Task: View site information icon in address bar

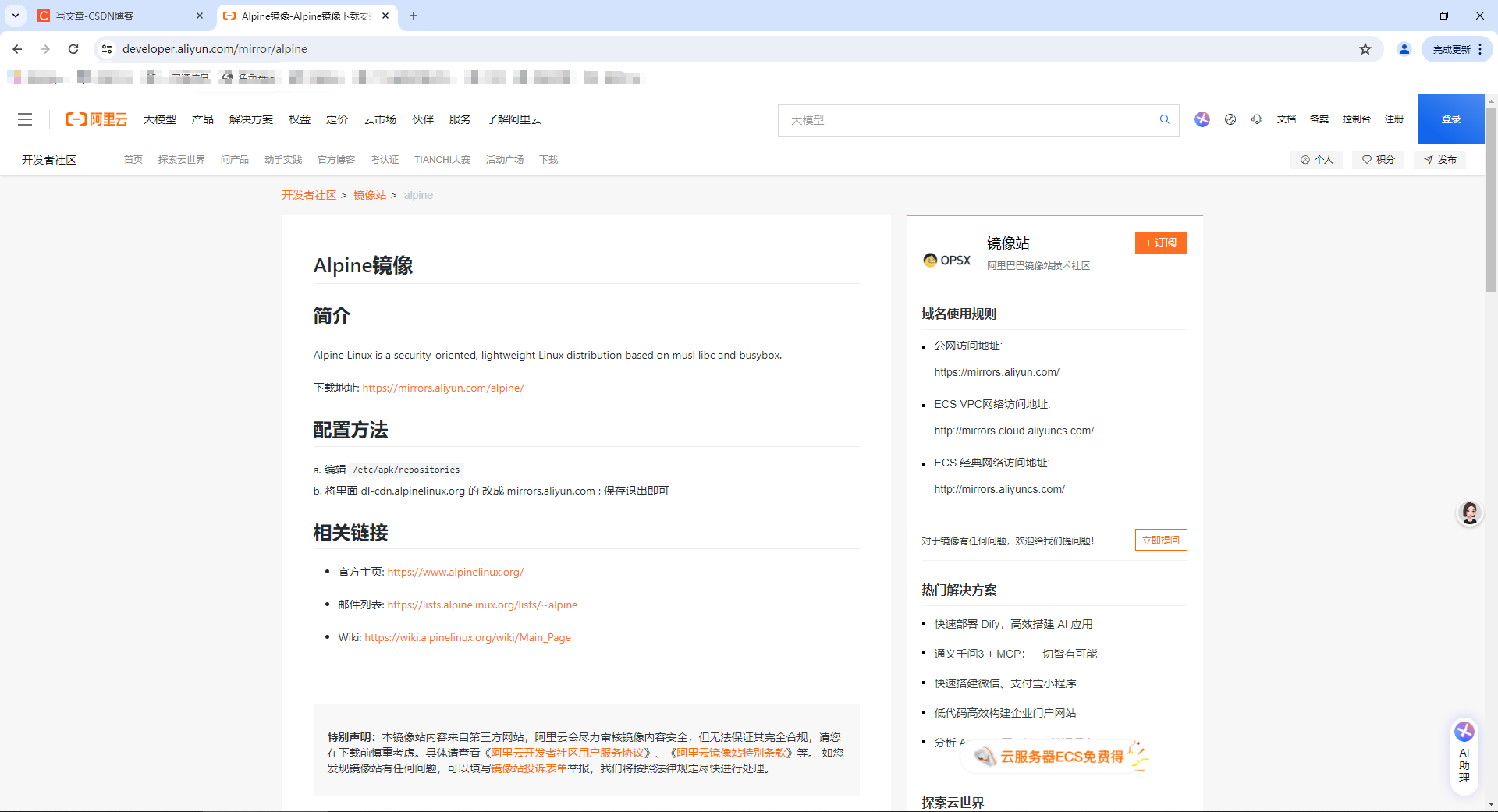Action: (x=107, y=49)
